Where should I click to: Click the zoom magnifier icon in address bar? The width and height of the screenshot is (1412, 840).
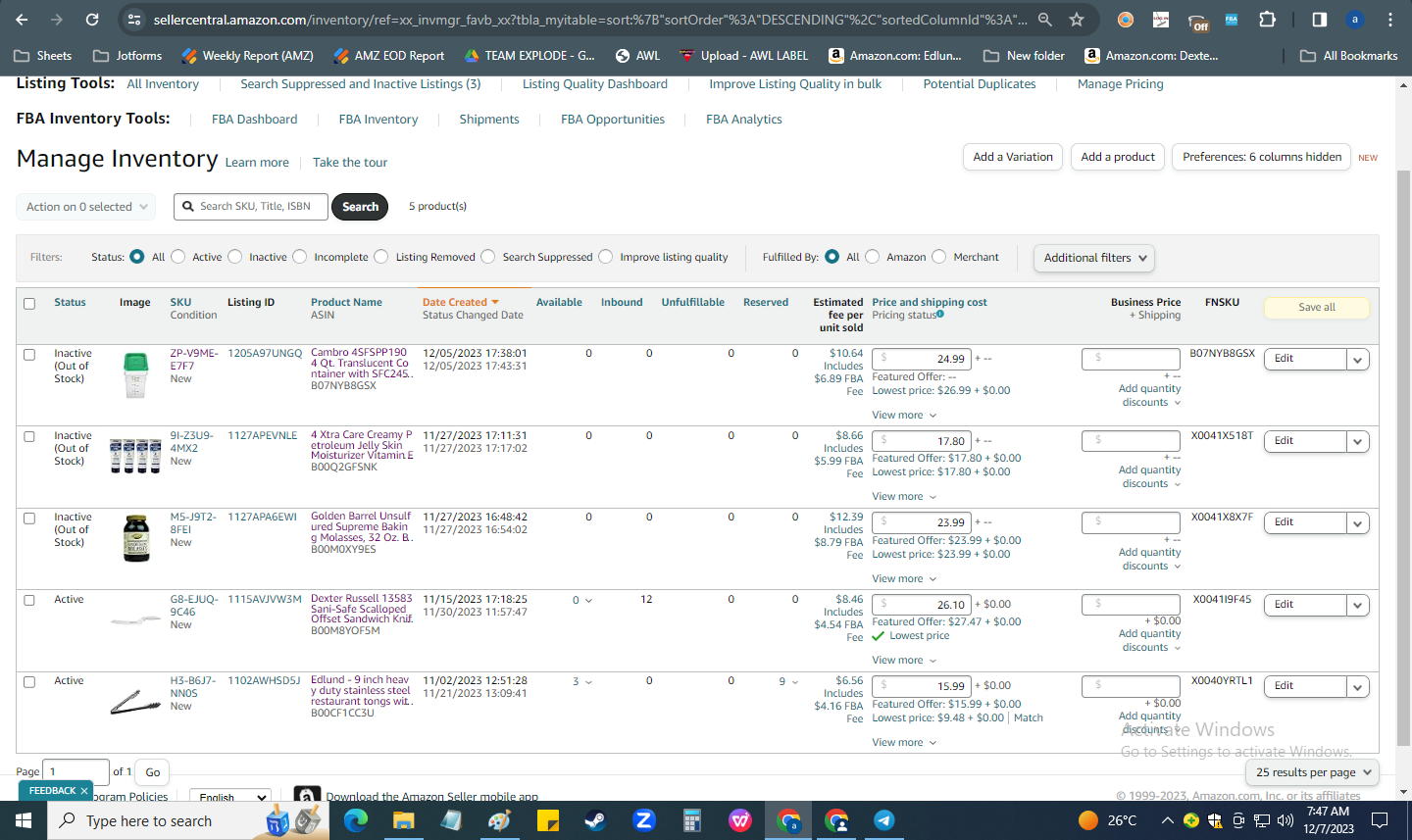pos(1045,20)
